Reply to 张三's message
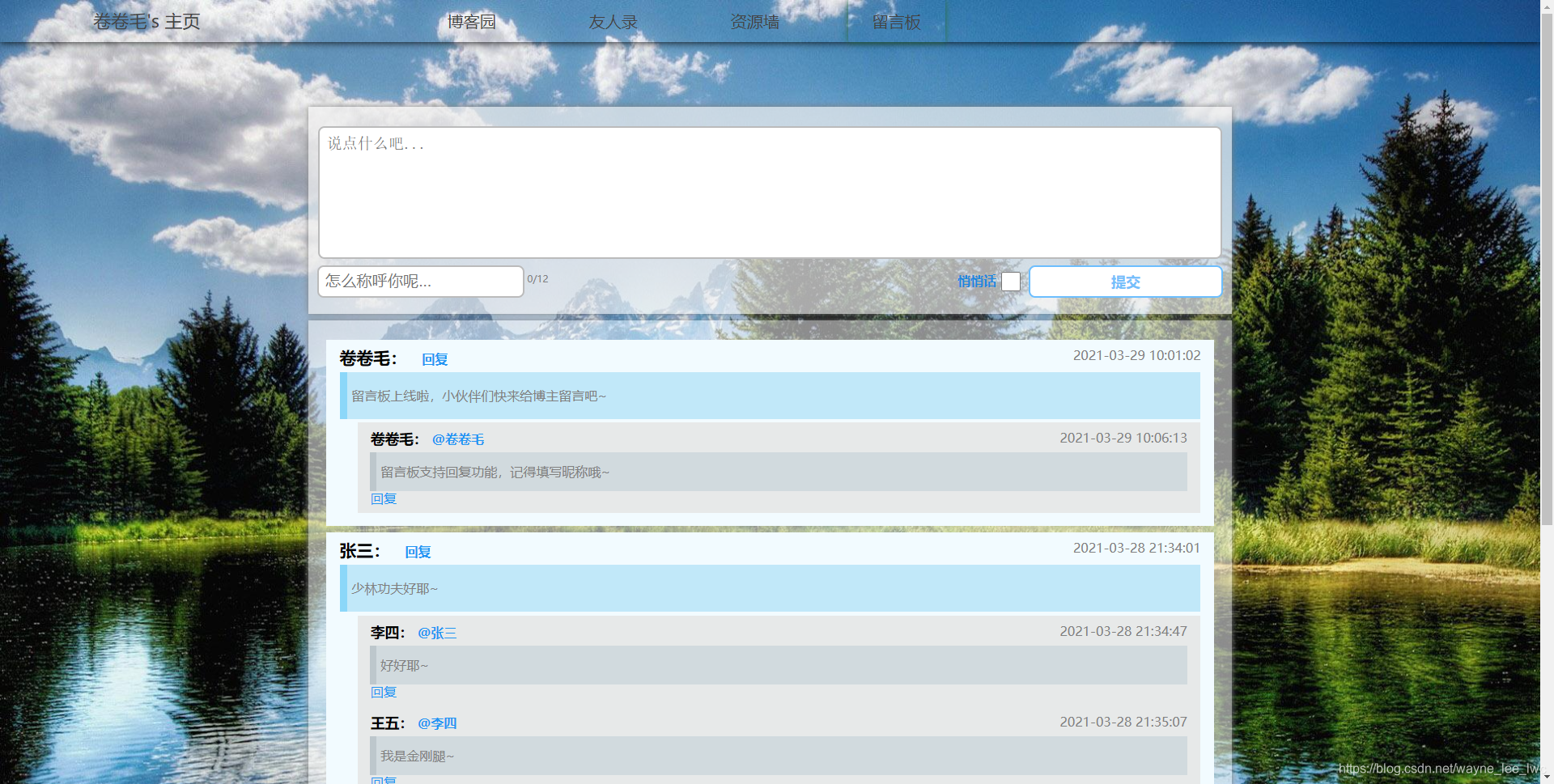 pos(418,552)
